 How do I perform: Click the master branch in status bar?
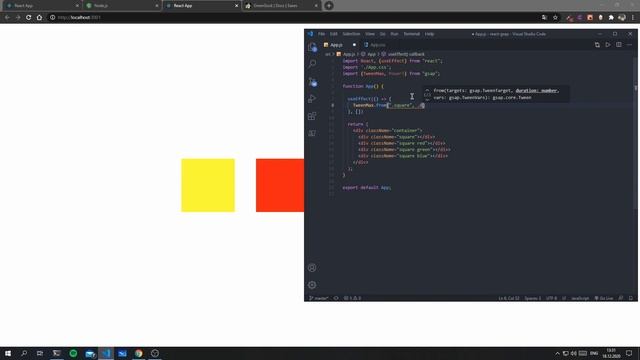coord(319,298)
